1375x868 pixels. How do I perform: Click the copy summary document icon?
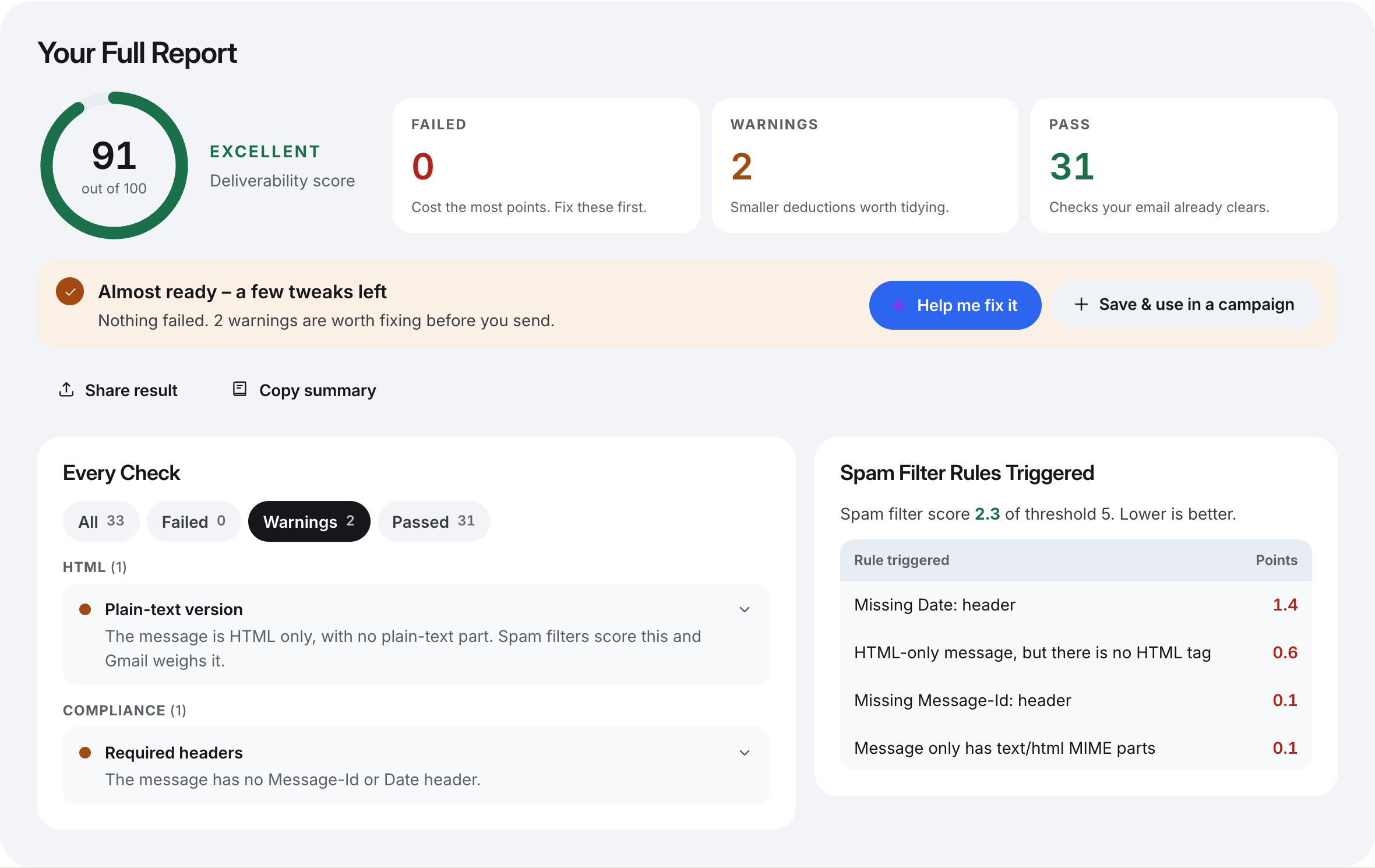pos(239,389)
